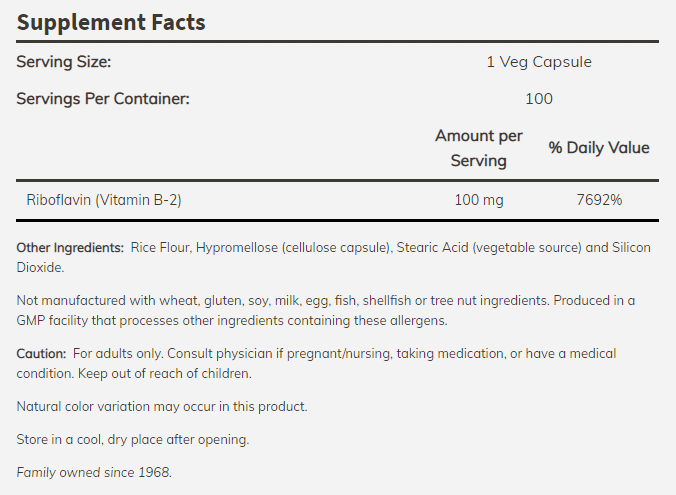Select the Servings Per Container label
The height and width of the screenshot is (495, 676).
[103, 99]
